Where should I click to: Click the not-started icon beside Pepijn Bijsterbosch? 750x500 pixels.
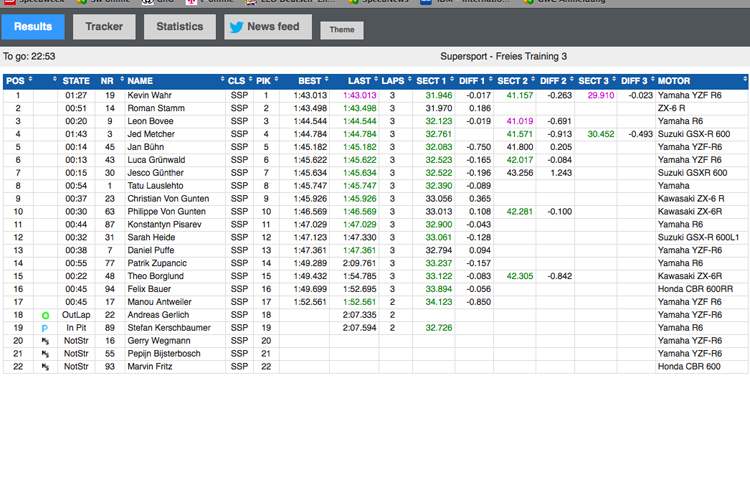(x=45, y=354)
